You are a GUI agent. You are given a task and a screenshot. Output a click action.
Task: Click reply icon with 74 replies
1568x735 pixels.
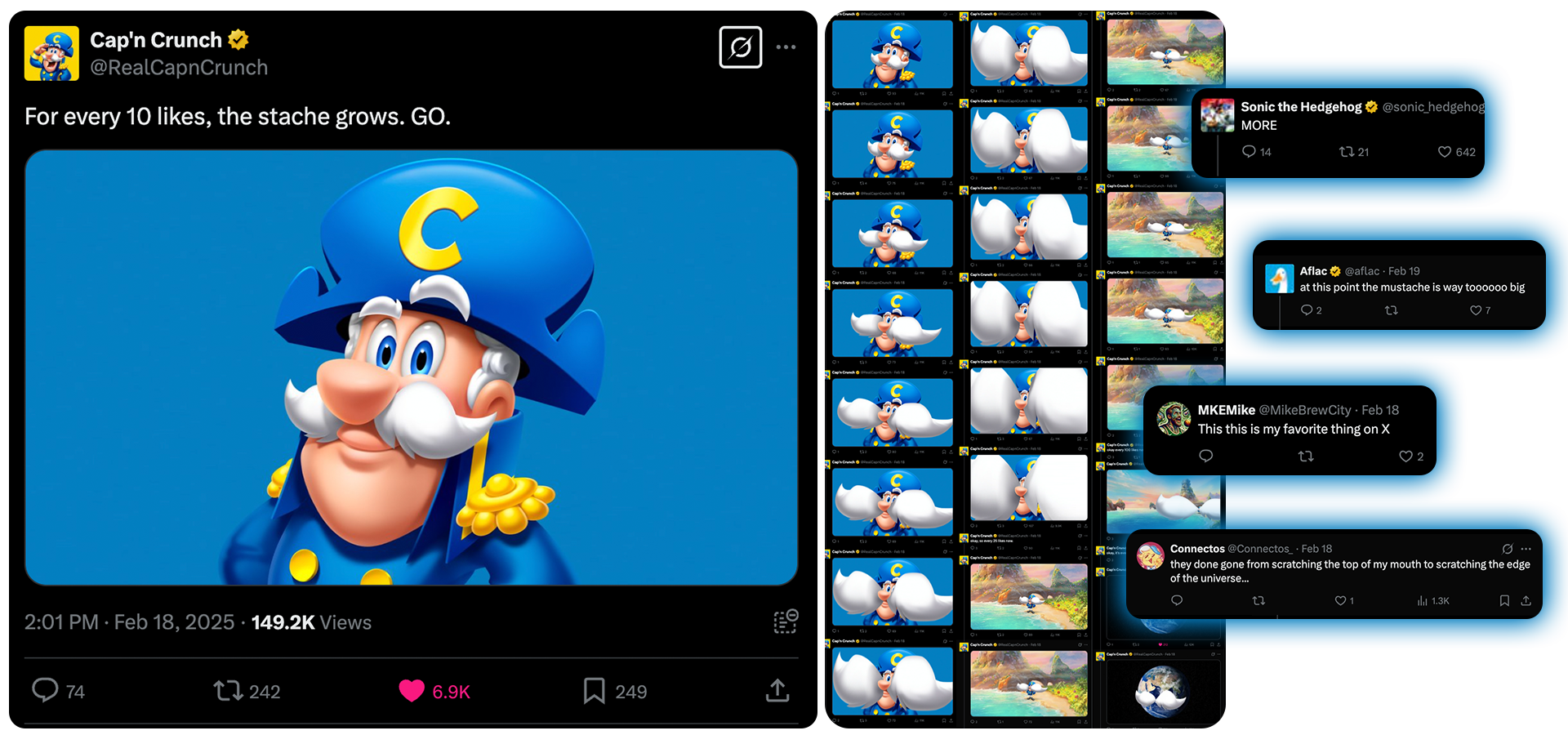pos(45,691)
